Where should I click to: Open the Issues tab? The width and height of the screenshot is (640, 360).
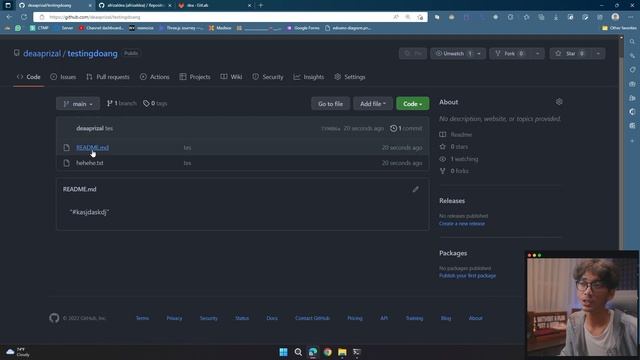tap(63, 77)
